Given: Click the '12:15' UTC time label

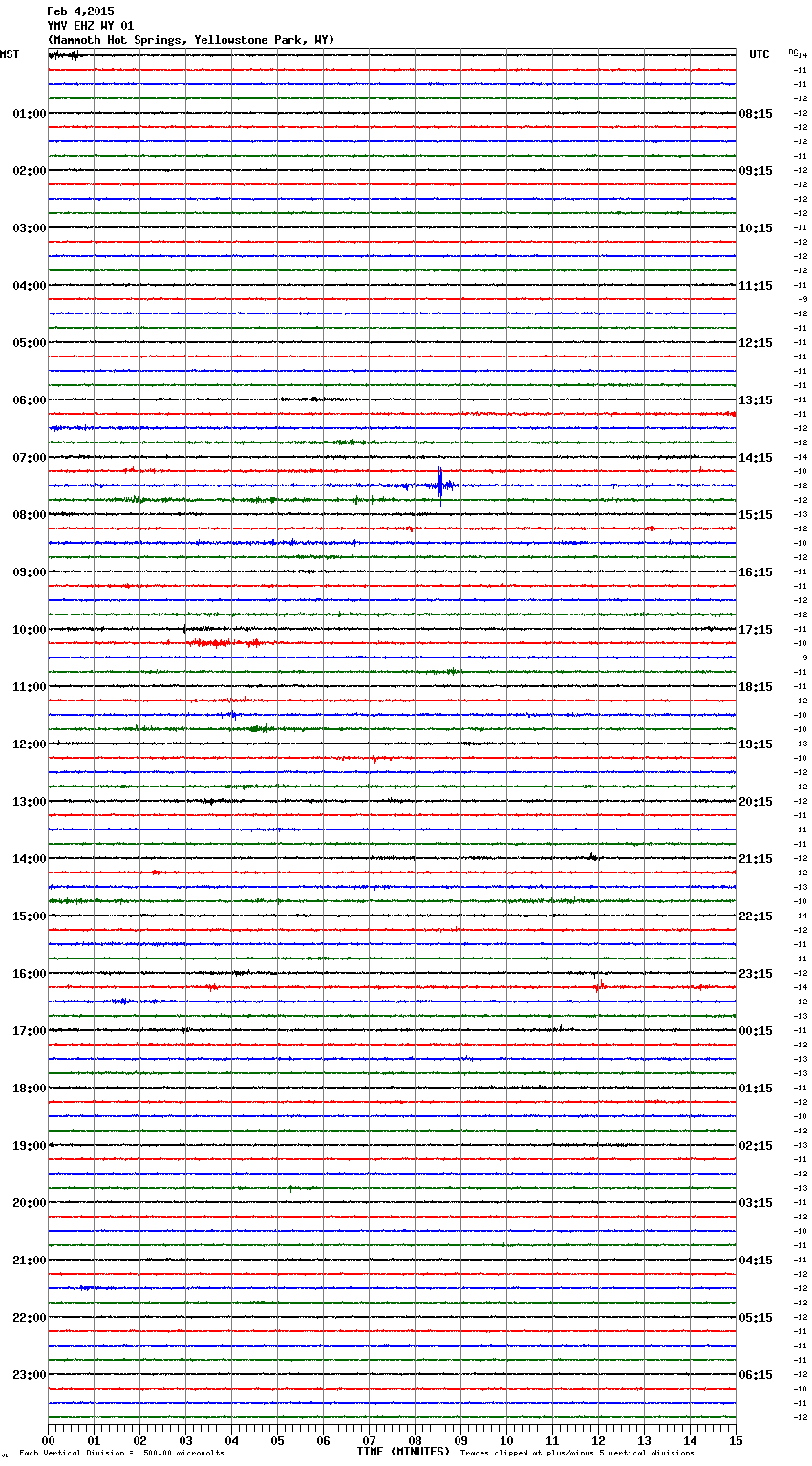Looking at the screenshot, I should click(756, 343).
